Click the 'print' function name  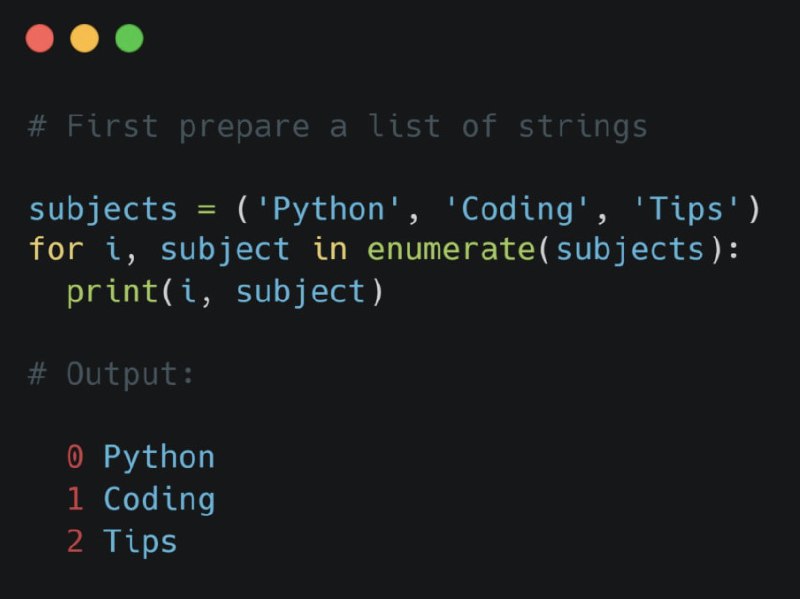(113, 293)
